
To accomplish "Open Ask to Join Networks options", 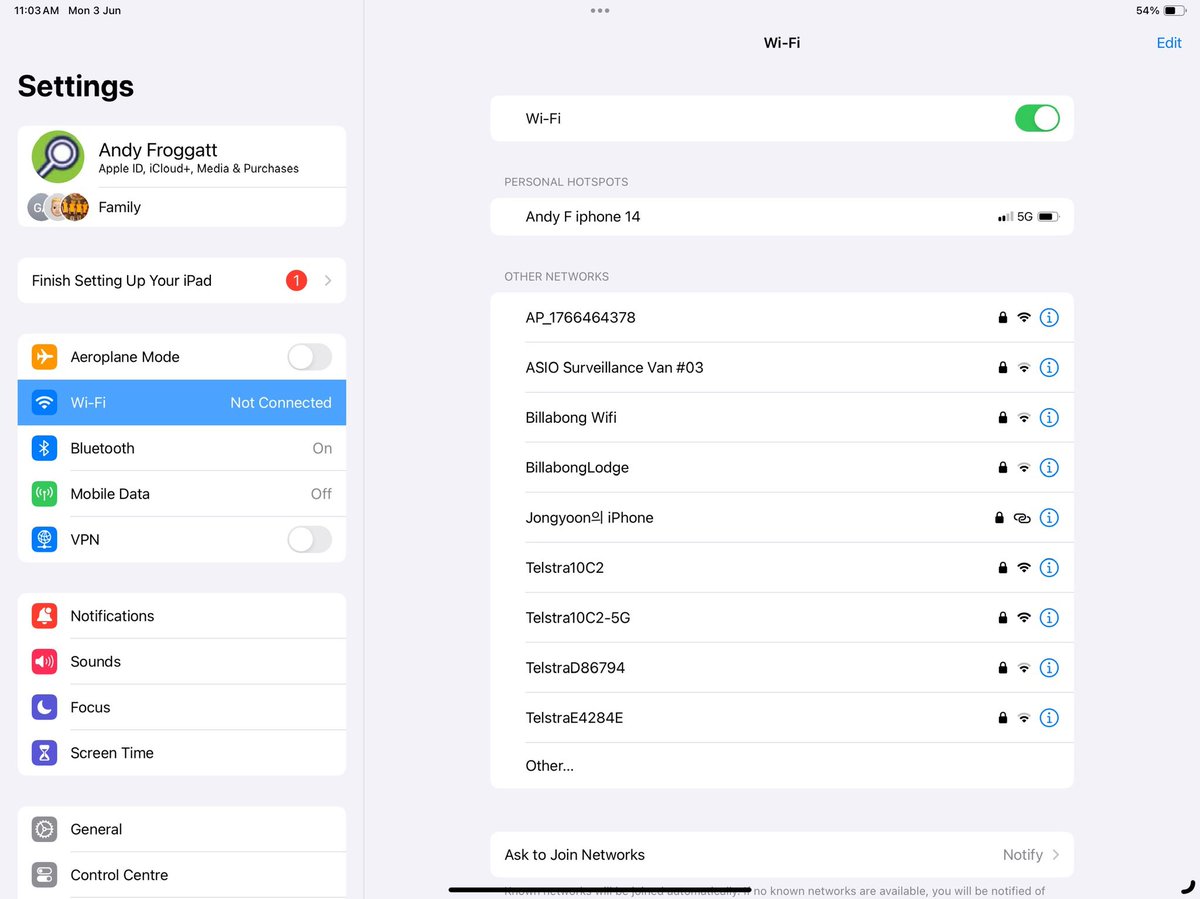I will 782,855.
